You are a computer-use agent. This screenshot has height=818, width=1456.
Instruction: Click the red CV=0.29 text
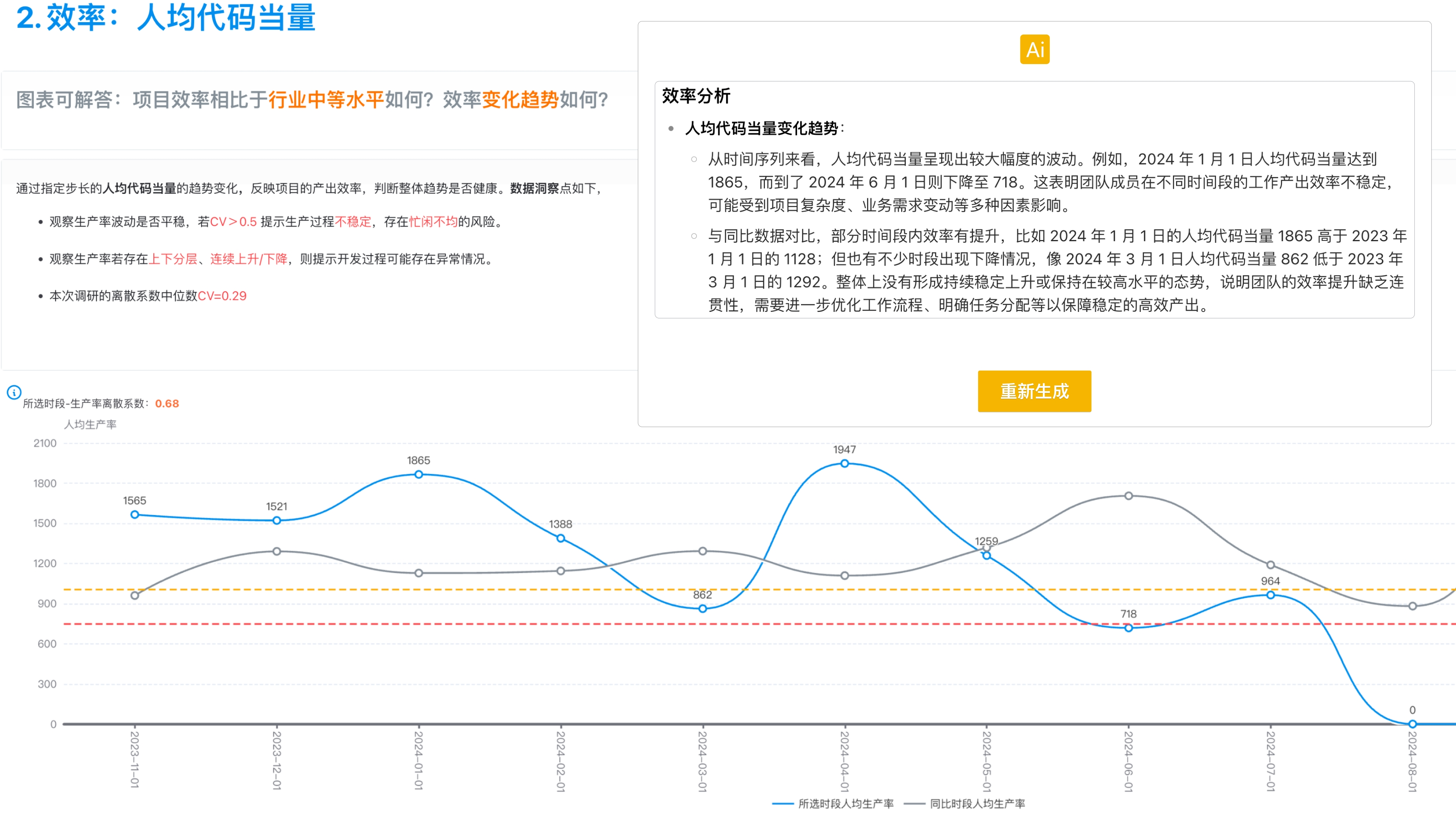(222, 296)
